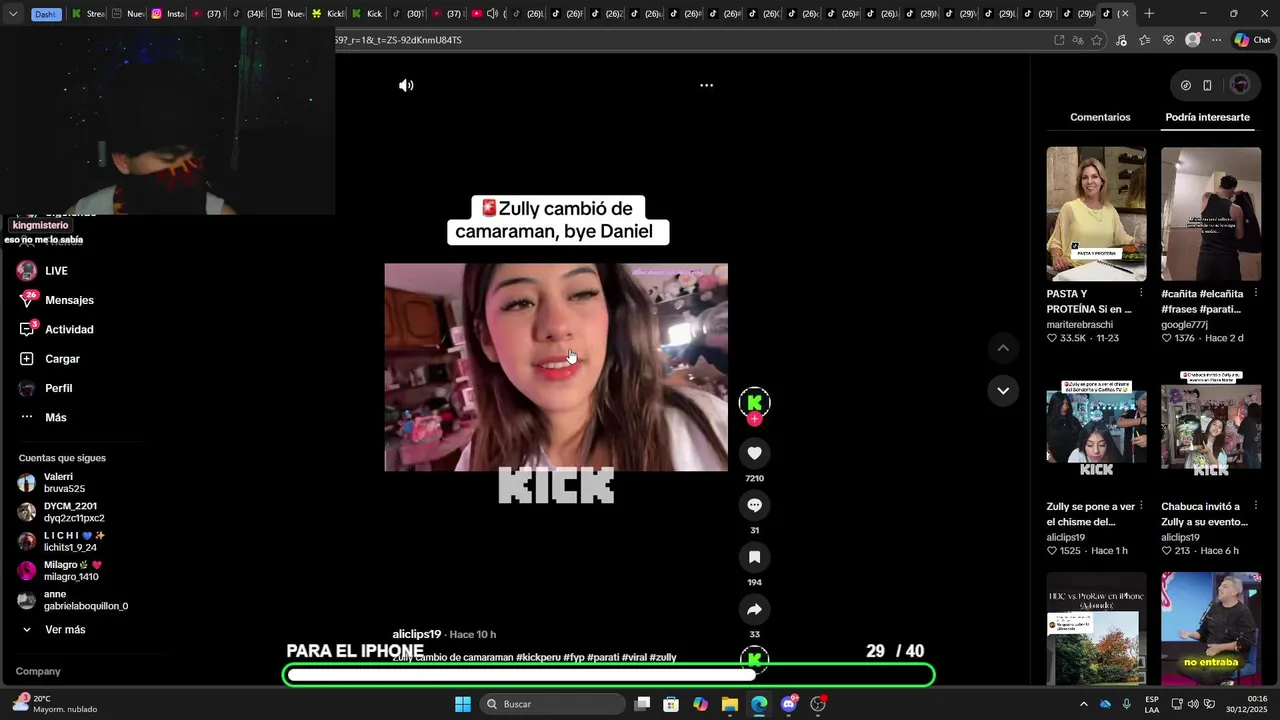Bookmark the video with the save icon

point(754,557)
